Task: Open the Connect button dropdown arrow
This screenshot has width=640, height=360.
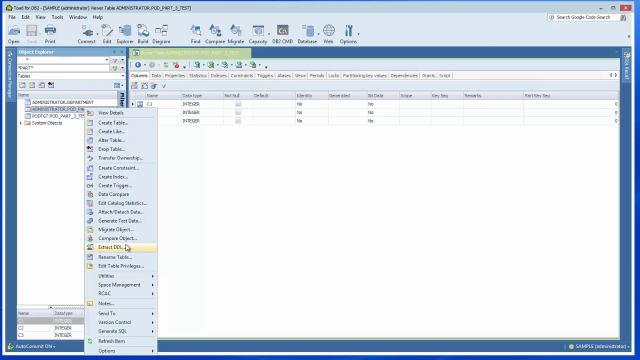Action: [97, 34]
